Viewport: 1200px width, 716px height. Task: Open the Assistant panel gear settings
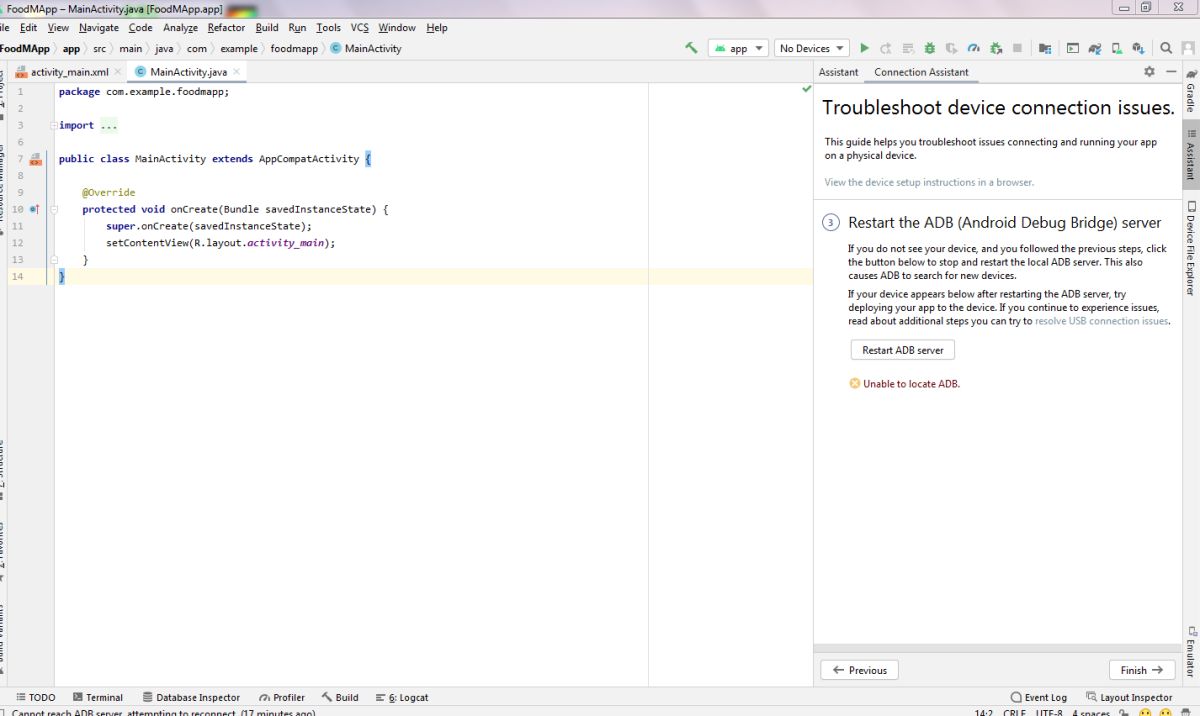[1149, 72]
